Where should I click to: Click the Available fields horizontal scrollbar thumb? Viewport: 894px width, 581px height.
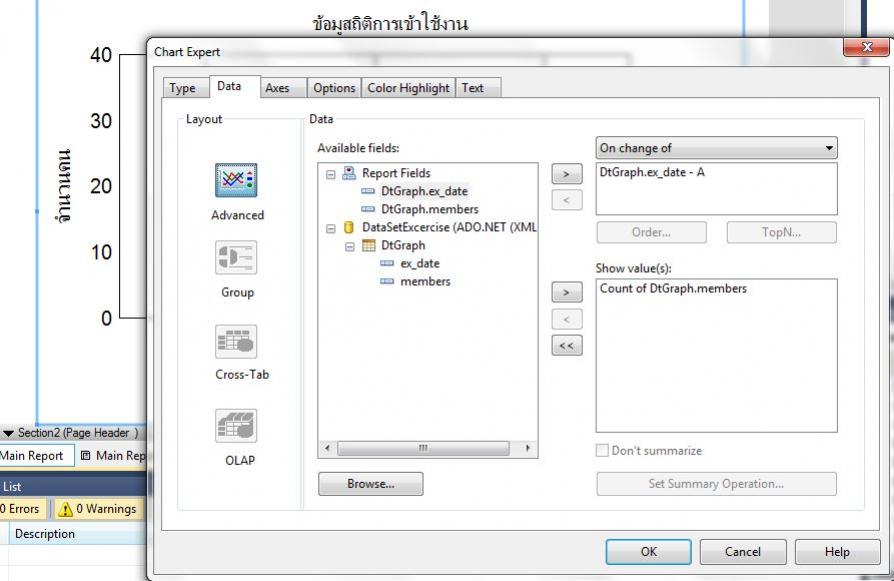click(423, 448)
